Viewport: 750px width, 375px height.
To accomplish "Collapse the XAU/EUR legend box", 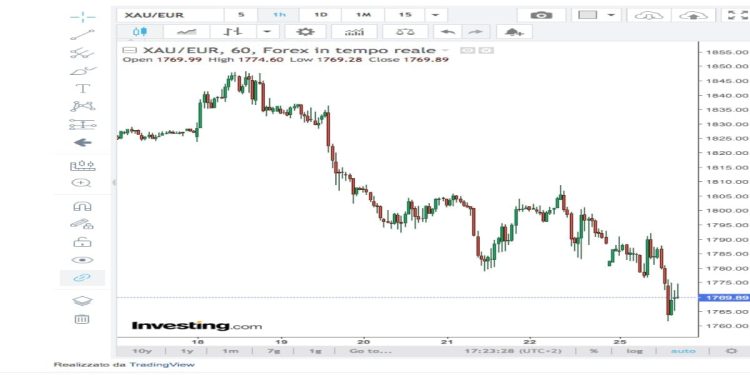I will pyautogui.click(x=129, y=50).
